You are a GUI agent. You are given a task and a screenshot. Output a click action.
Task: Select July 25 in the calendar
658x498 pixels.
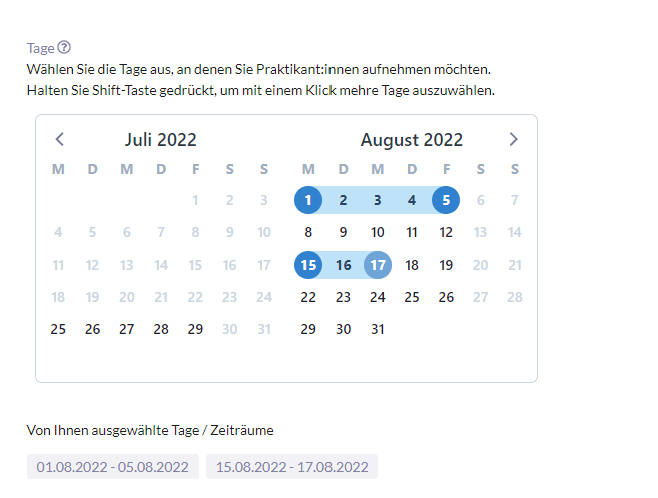(58, 329)
